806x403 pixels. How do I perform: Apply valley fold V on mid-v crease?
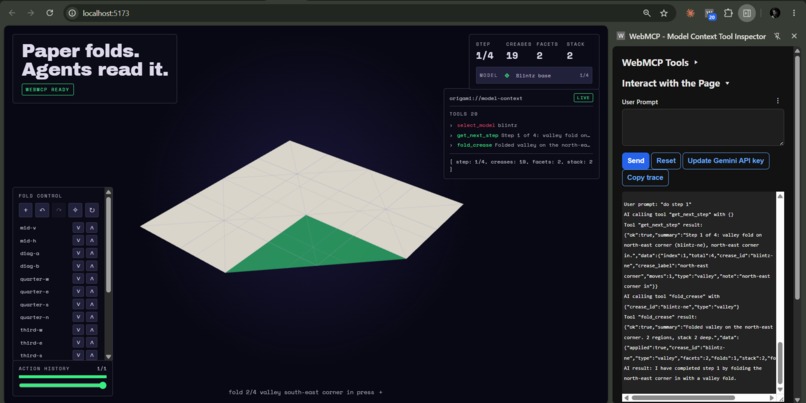tap(78, 228)
